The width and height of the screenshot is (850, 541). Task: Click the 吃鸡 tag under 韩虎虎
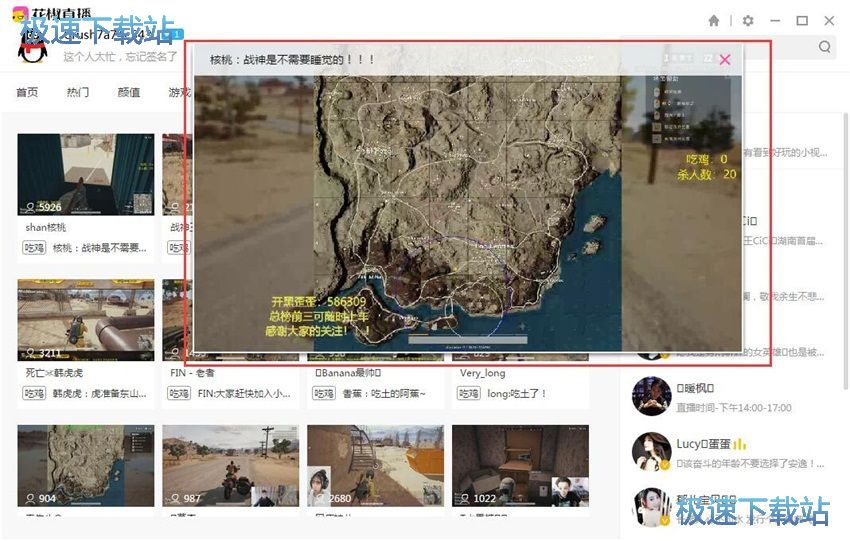click(34, 393)
